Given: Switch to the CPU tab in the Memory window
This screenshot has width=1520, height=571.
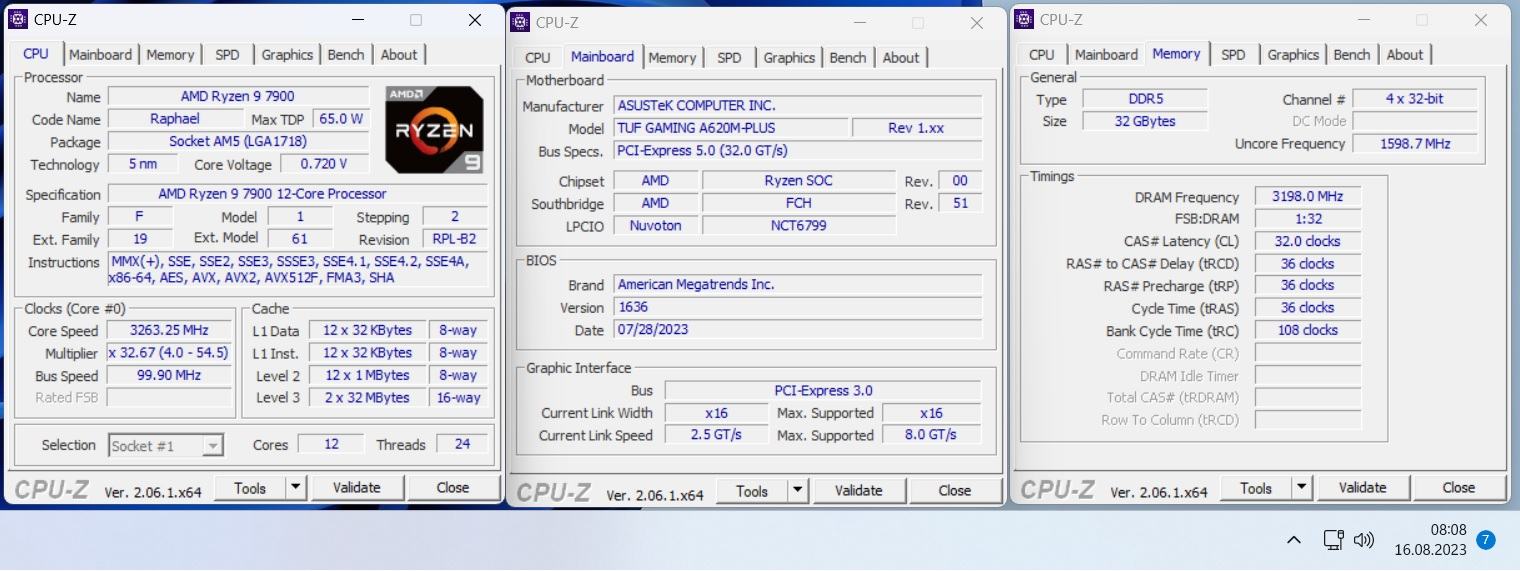Looking at the screenshot, I should (x=1041, y=55).
